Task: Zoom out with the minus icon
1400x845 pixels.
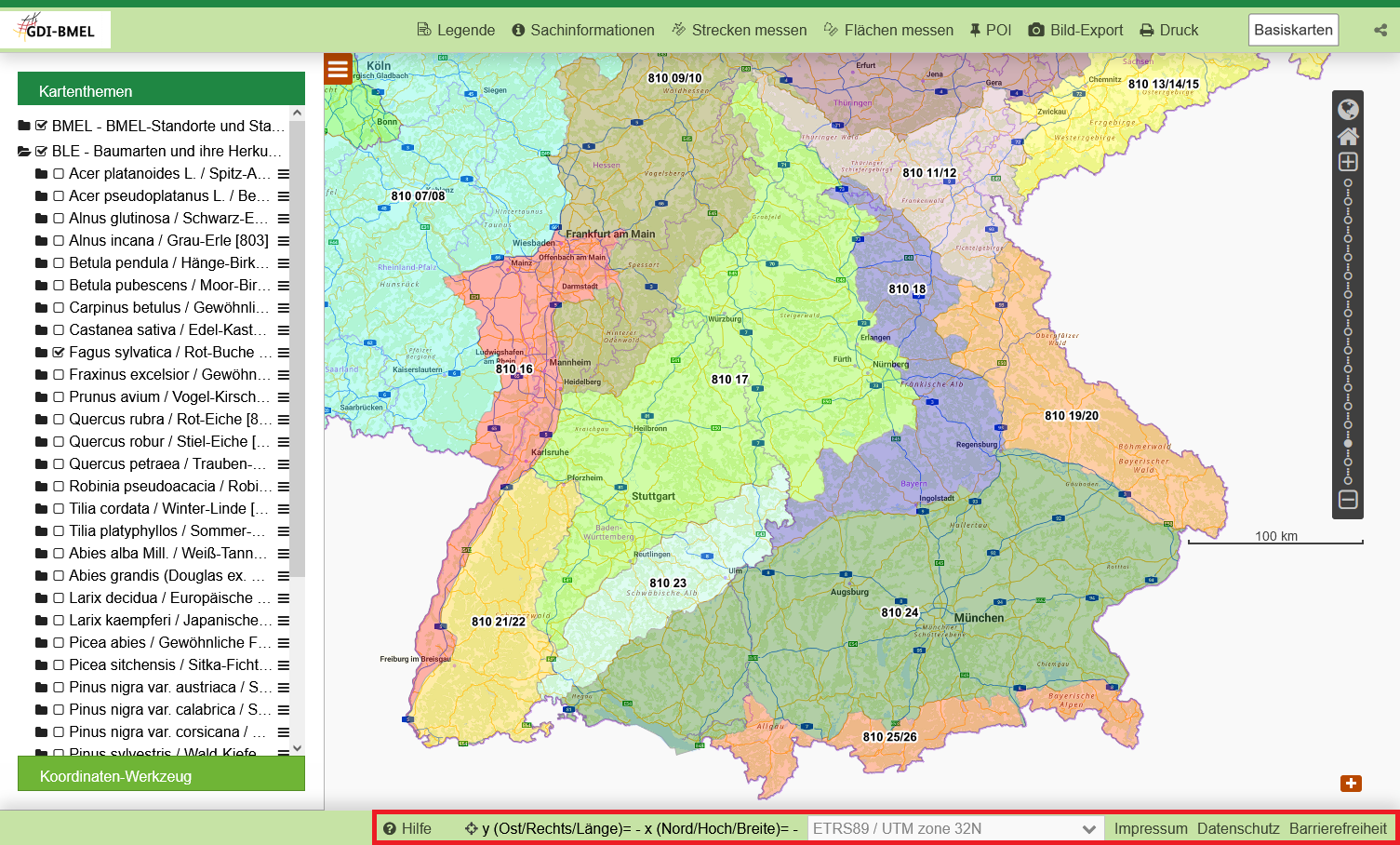Action: (1348, 500)
